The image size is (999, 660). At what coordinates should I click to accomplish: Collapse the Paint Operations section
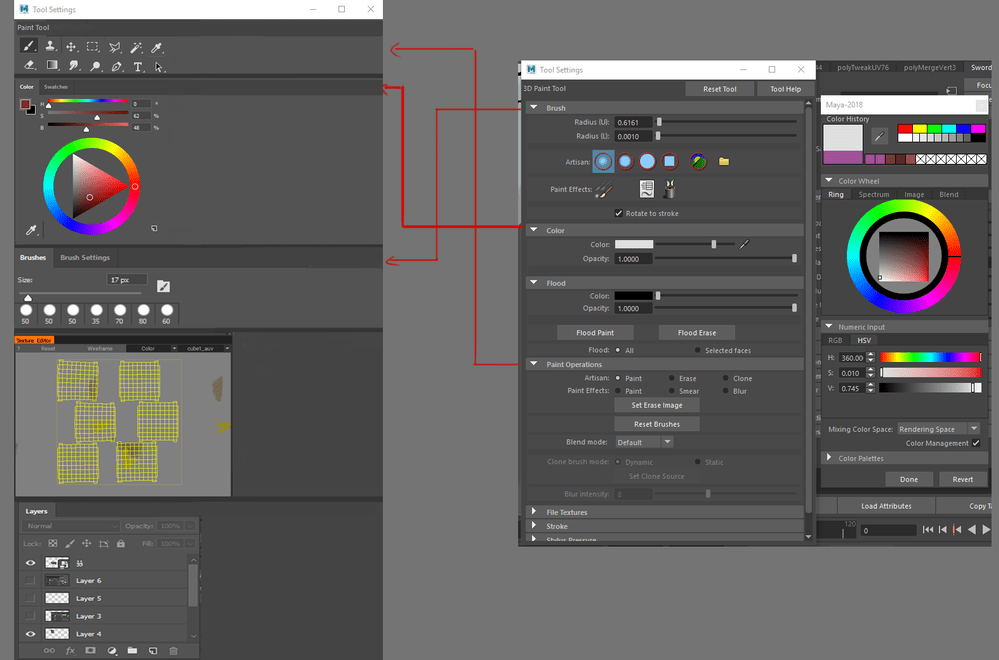(534, 364)
